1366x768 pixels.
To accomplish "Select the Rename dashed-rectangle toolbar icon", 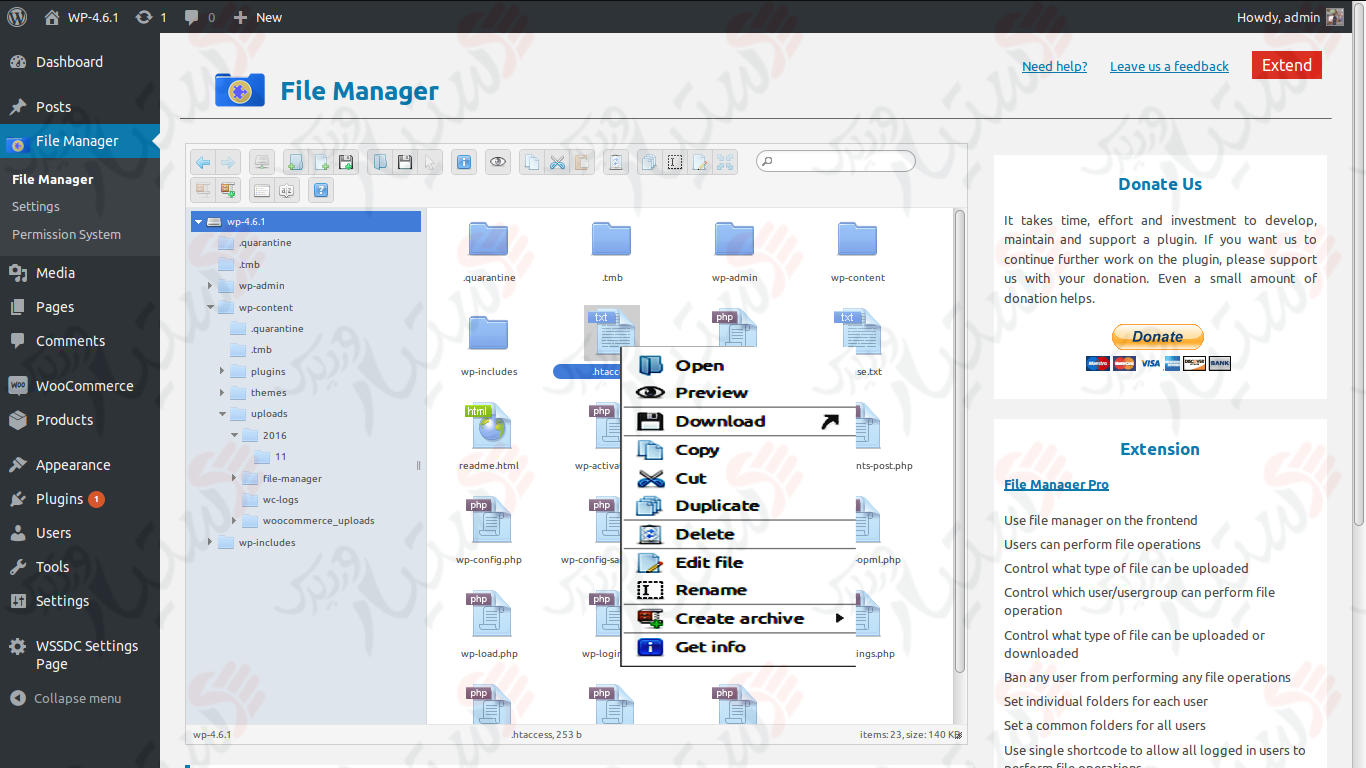I will [675, 162].
